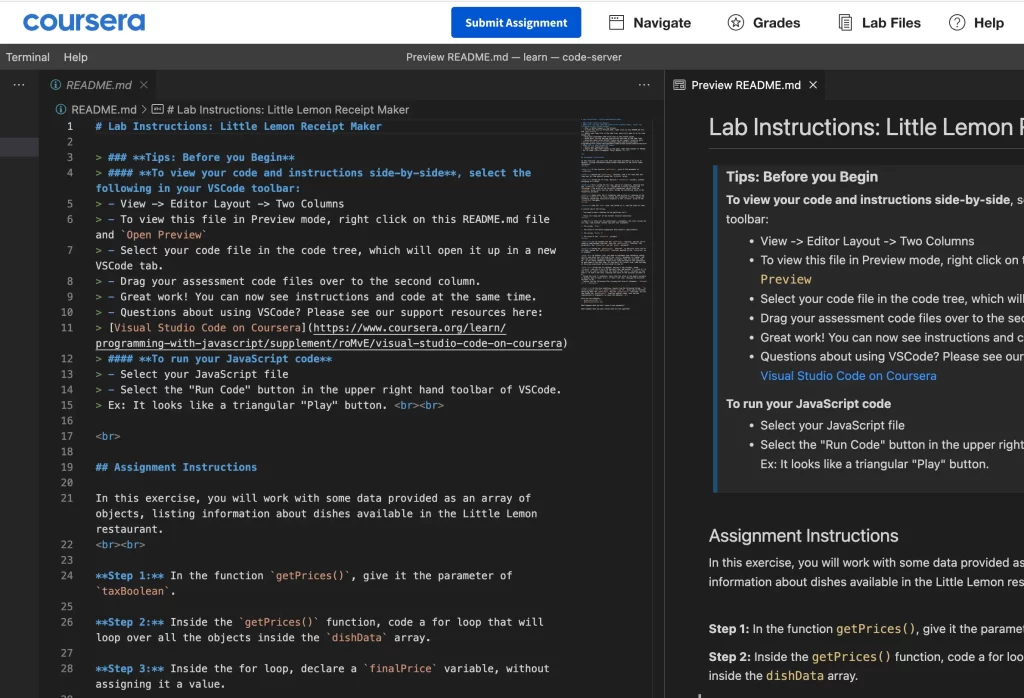
Task: Click the info icon on README.md tab
Action: click(x=57, y=85)
